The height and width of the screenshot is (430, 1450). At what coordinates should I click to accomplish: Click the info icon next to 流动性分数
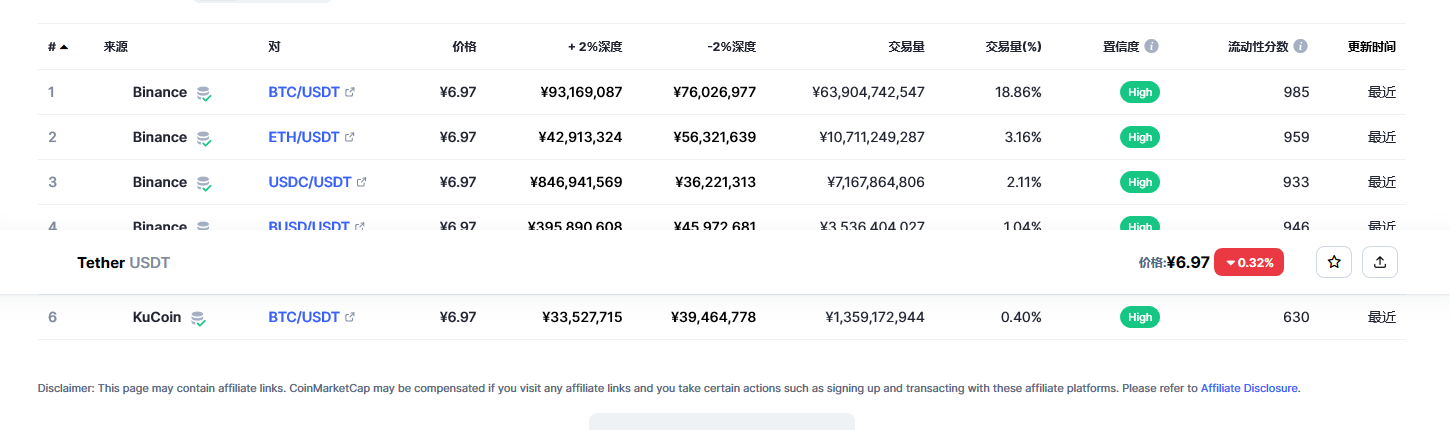(x=1300, y=46)
